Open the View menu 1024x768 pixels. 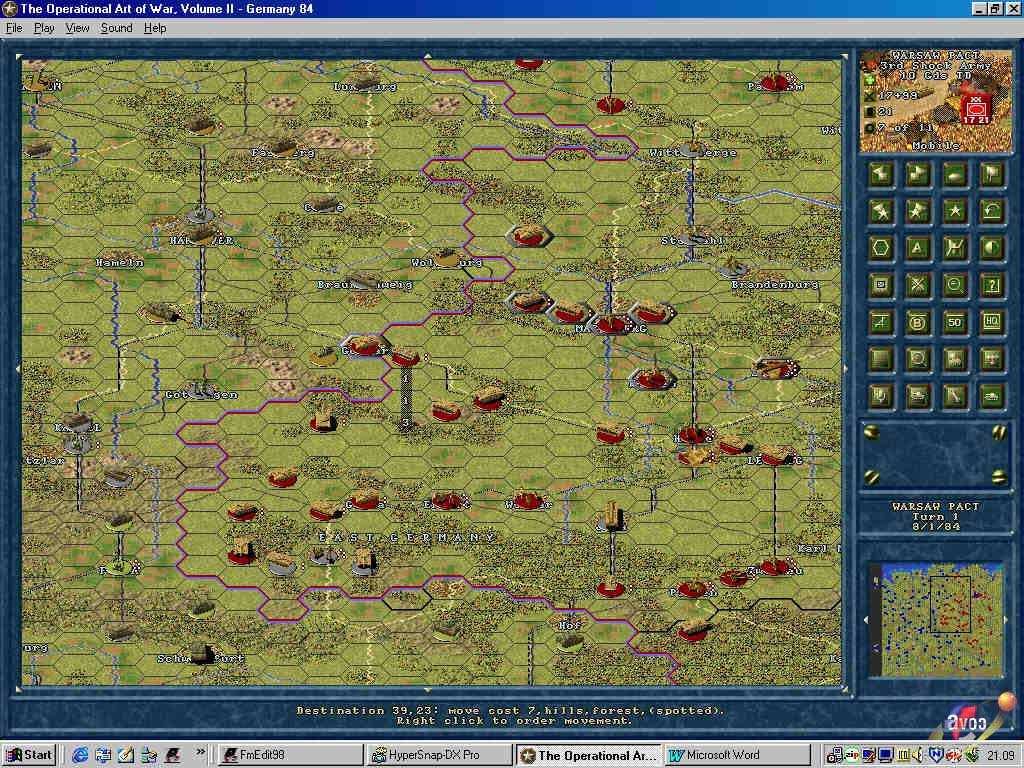pyautogui.click(x=77, y=28)
